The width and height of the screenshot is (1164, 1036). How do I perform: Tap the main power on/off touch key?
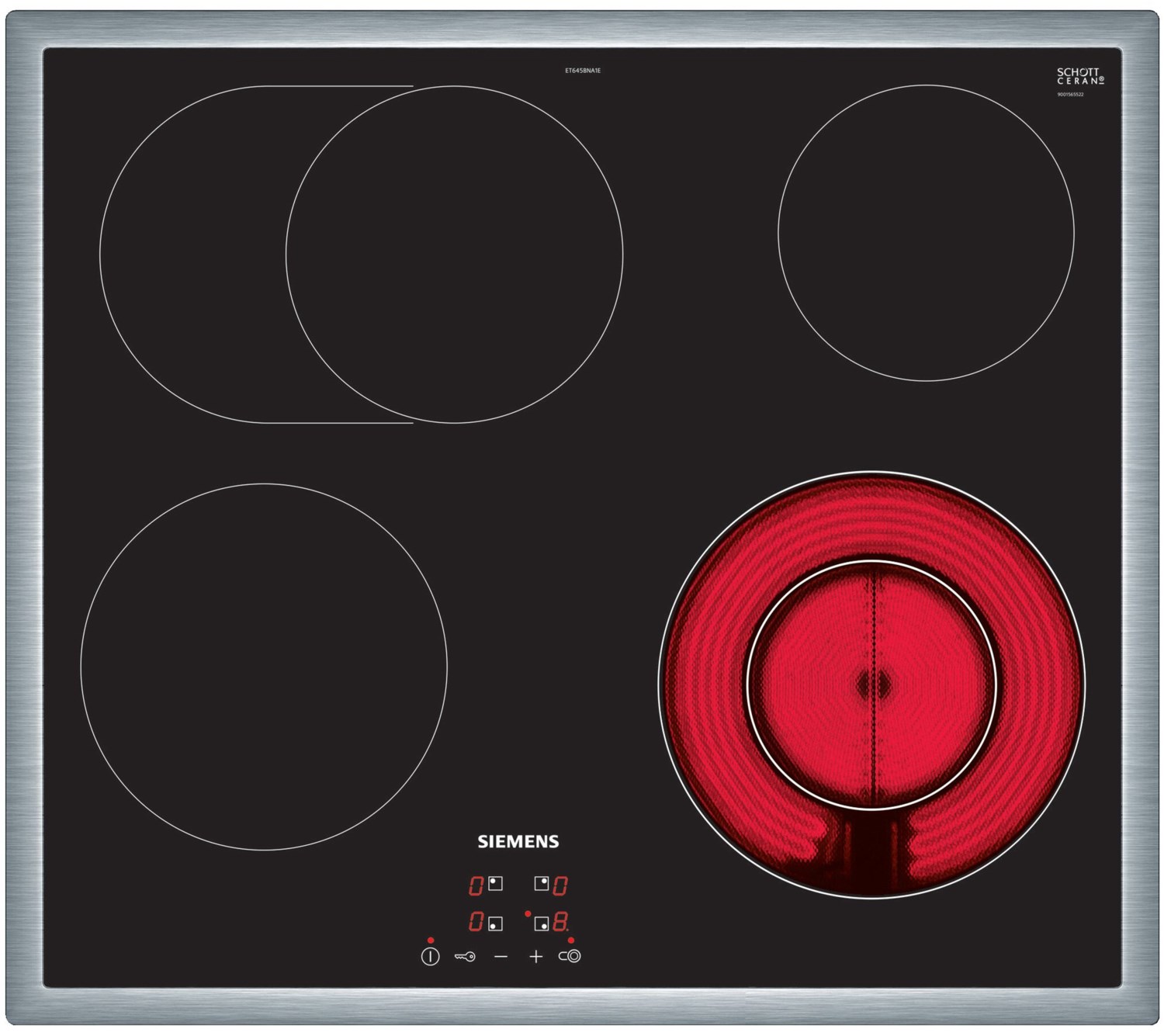(431, 956)
